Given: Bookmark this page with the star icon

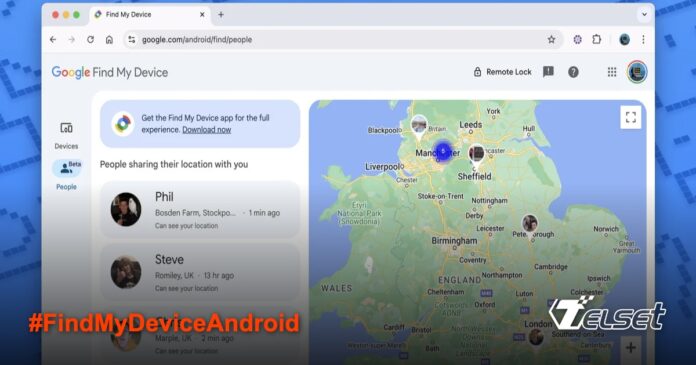Looking at the screenshot, I should click(551, 40).
